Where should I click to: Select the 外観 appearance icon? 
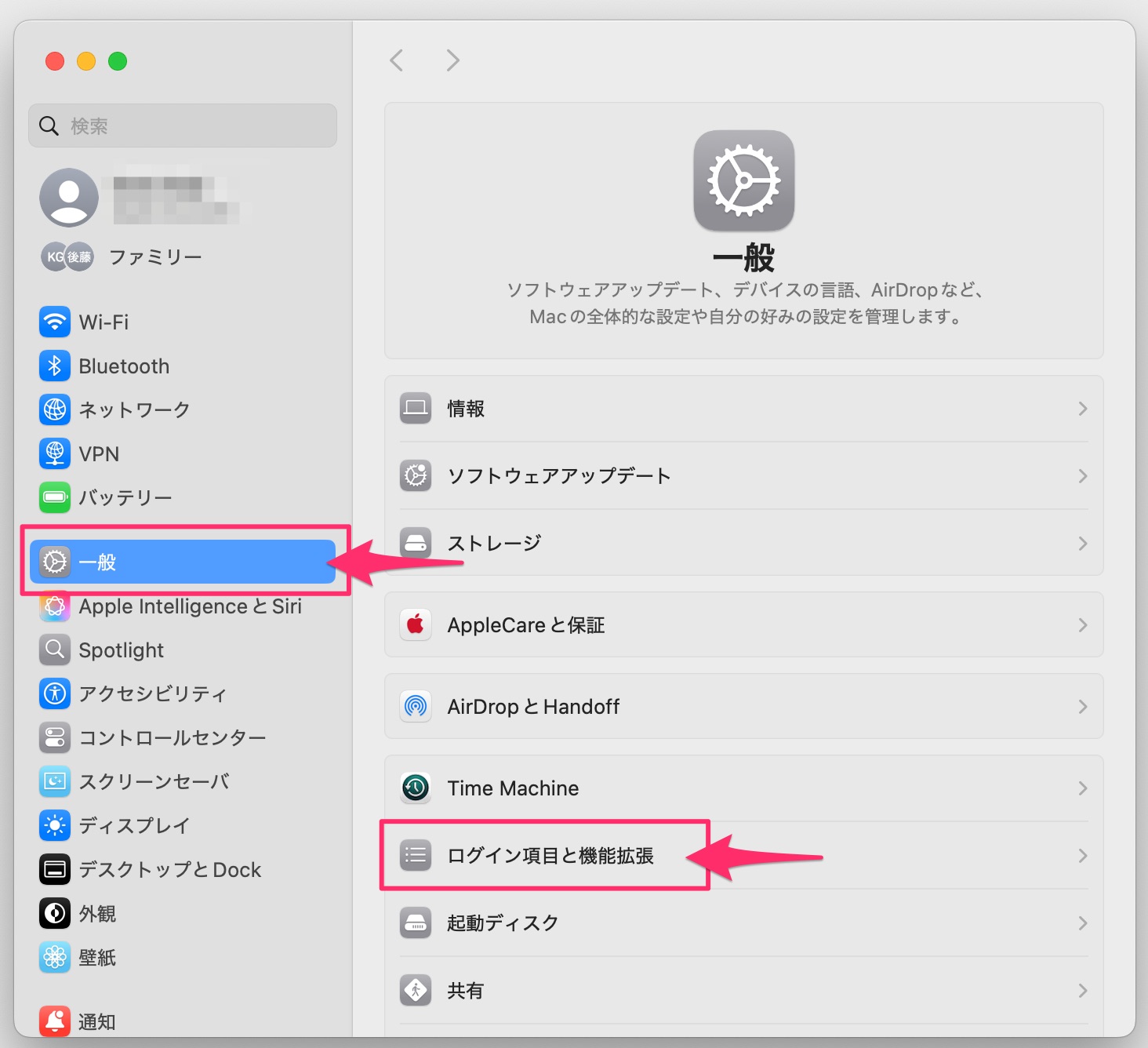pyautogui.click(x=55, y=913)
